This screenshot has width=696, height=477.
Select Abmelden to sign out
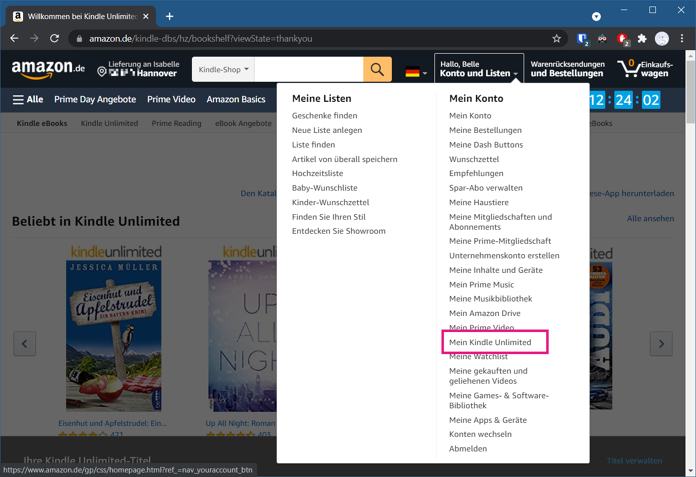468,449
